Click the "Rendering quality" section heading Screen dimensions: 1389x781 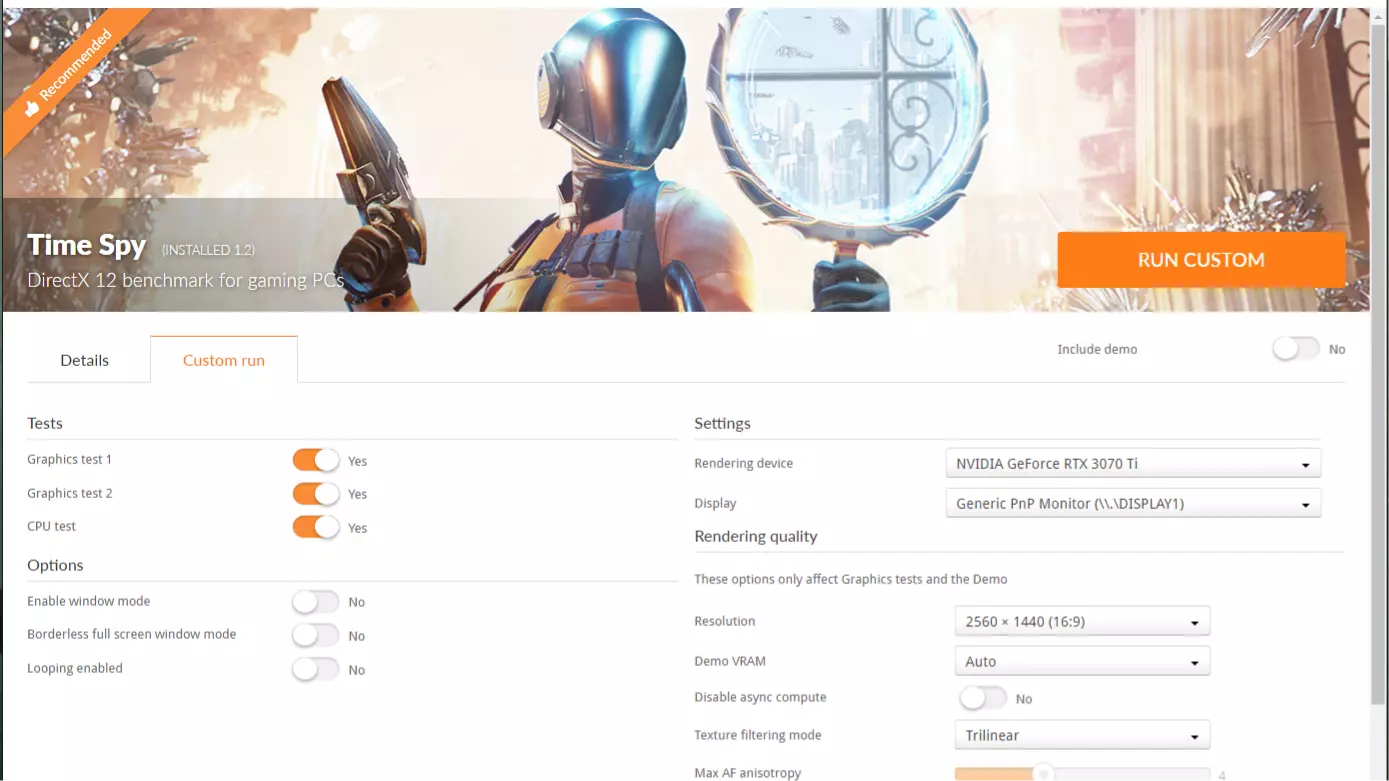756,536
